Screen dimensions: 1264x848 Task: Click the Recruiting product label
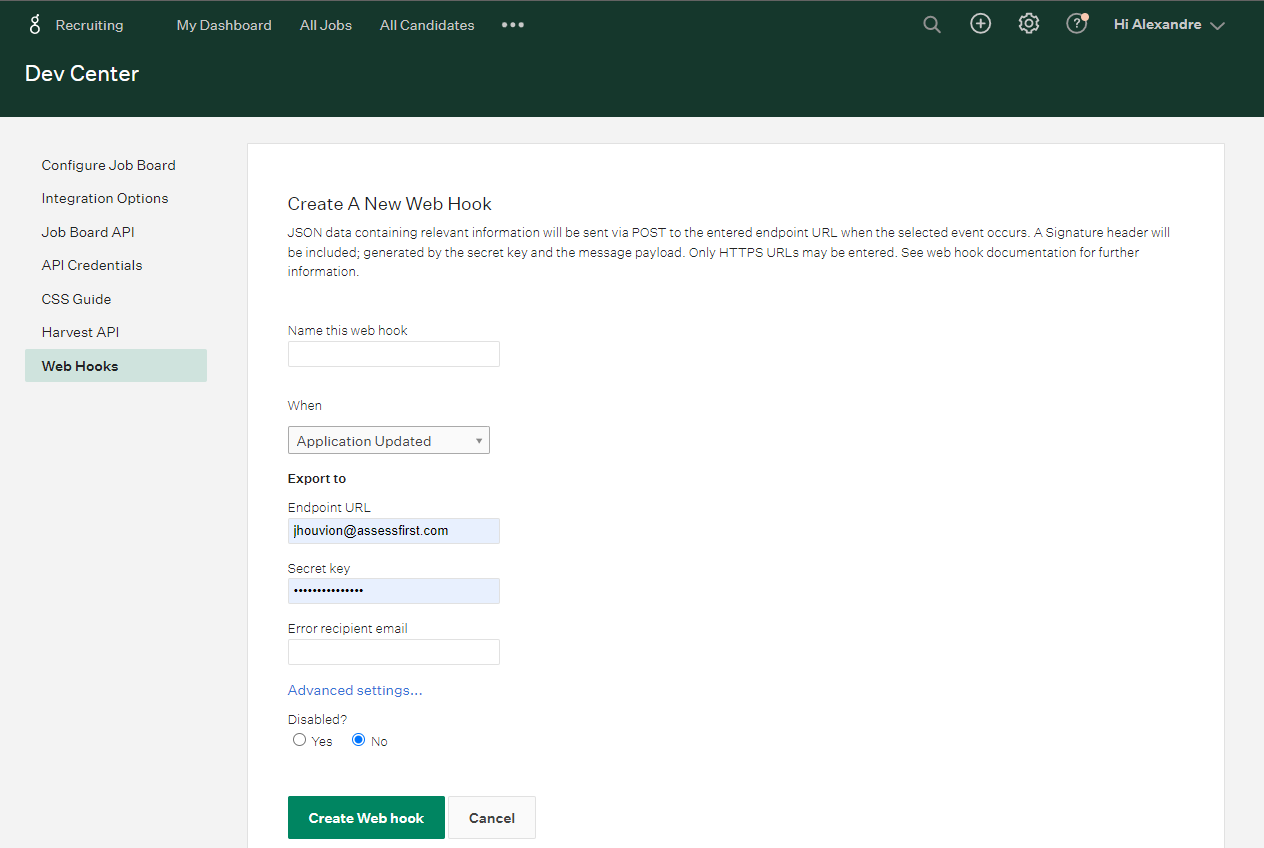[90, 25]
